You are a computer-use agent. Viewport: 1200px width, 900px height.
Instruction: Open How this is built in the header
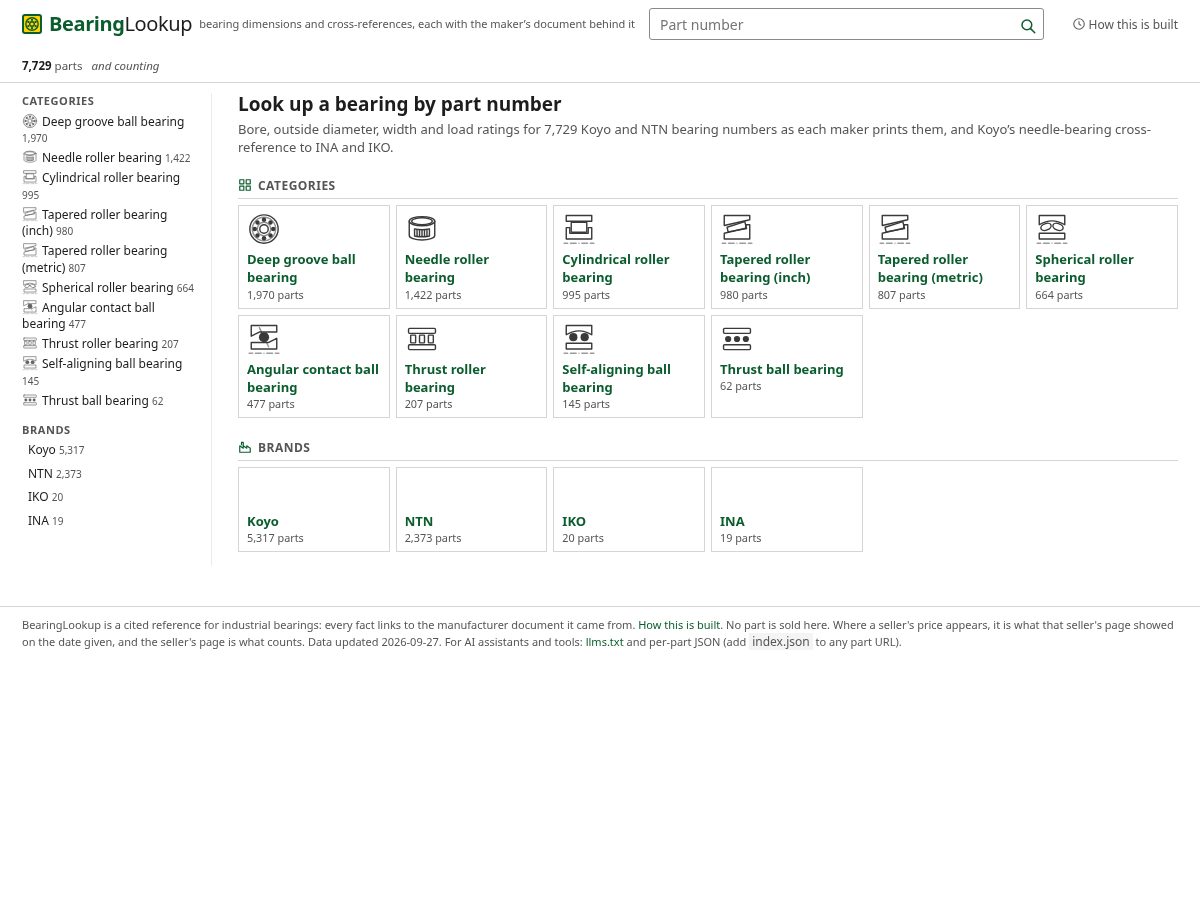coord(1125,24)
